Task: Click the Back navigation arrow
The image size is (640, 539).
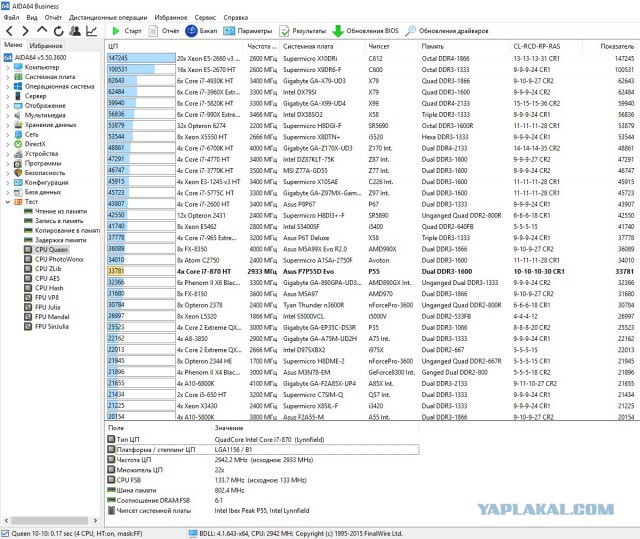Action: coord(10,31)
